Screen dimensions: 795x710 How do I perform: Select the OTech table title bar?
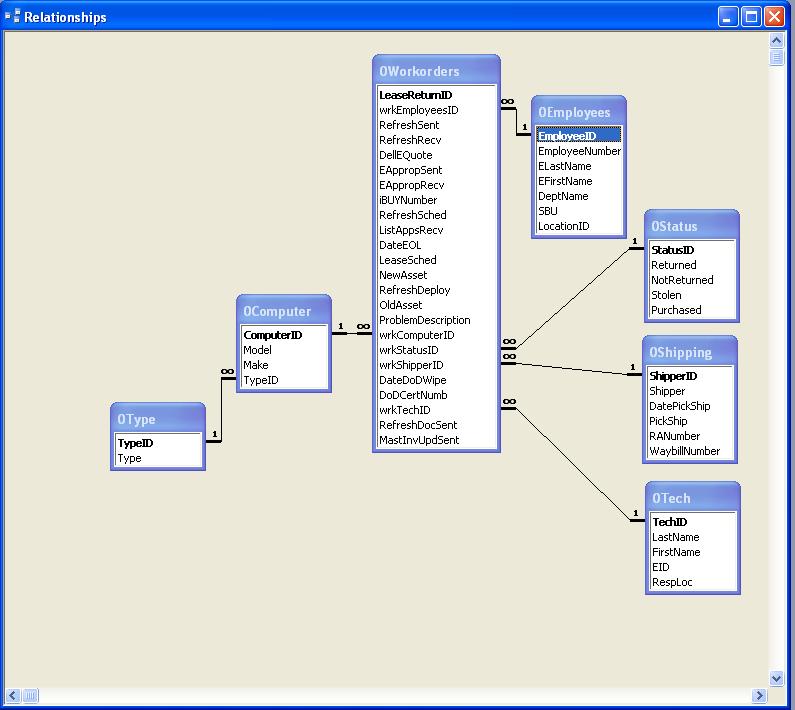(693, 498)
